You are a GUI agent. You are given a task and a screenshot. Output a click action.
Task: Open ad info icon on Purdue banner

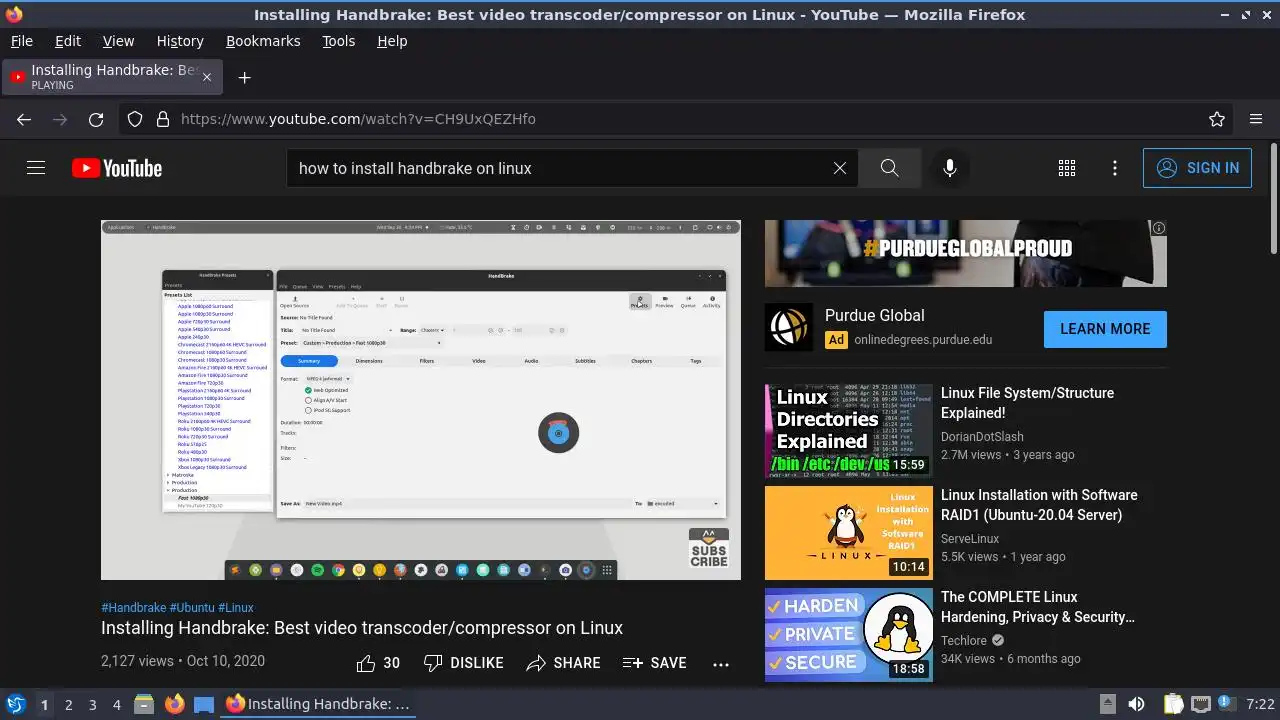coord(1159,228)
